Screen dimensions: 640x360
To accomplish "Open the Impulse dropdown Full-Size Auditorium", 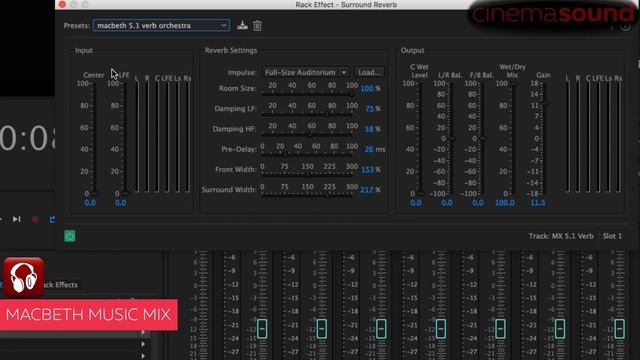I will point(306,72).
